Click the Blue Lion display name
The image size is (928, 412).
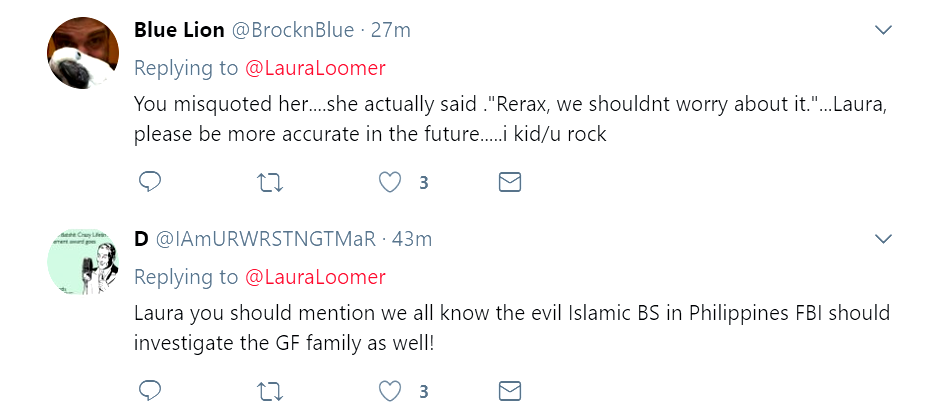point(180,30)
